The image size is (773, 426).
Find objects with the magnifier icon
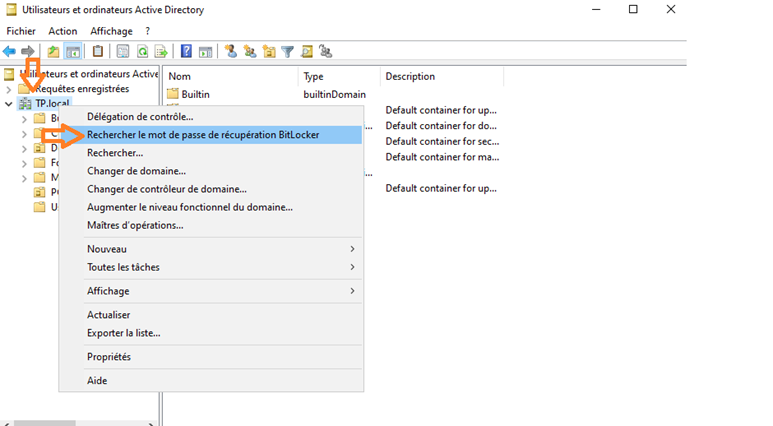pyautogui.click(x=307, y=51)
